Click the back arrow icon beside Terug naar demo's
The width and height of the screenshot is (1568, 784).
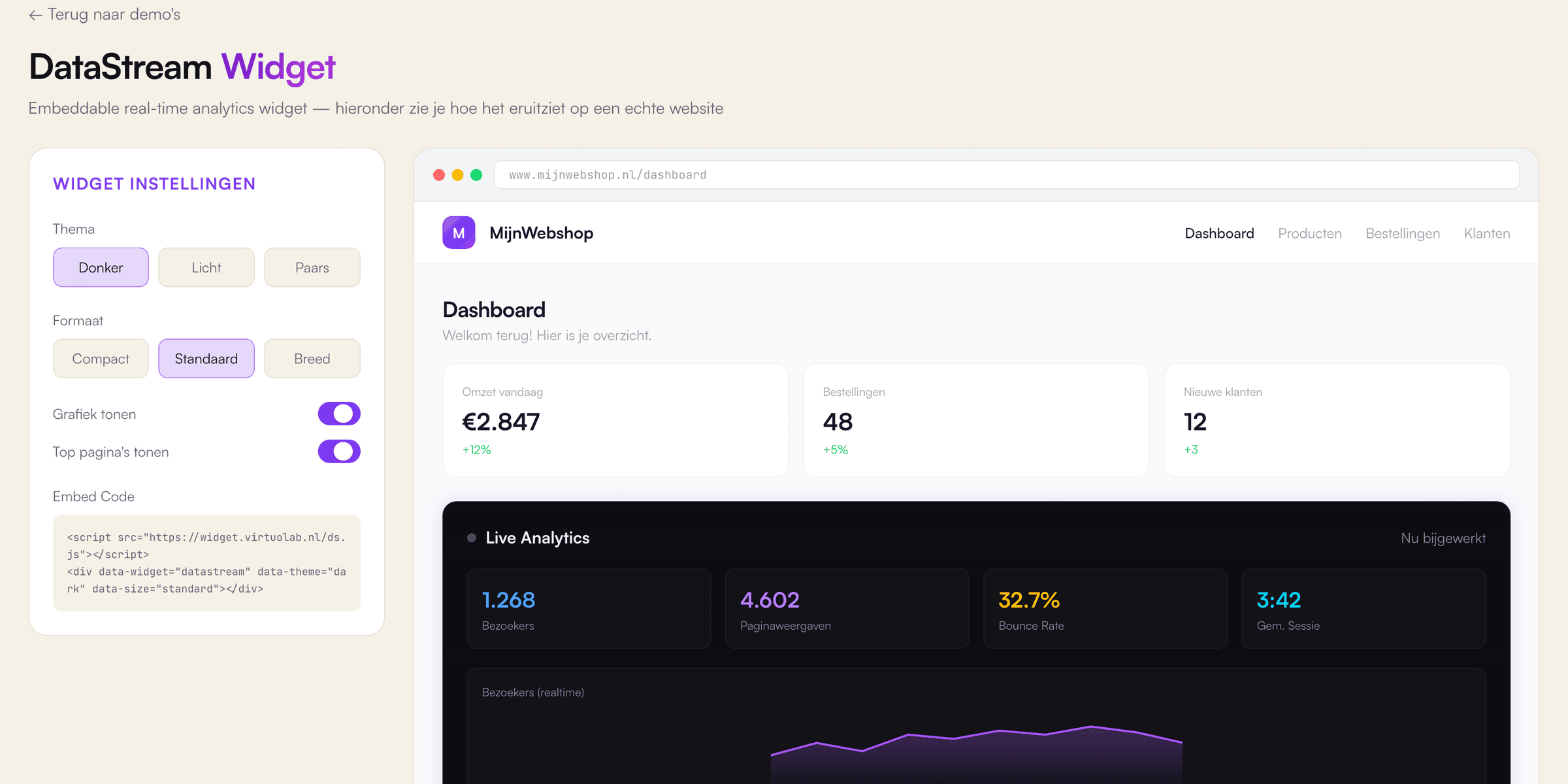point(35,15)
